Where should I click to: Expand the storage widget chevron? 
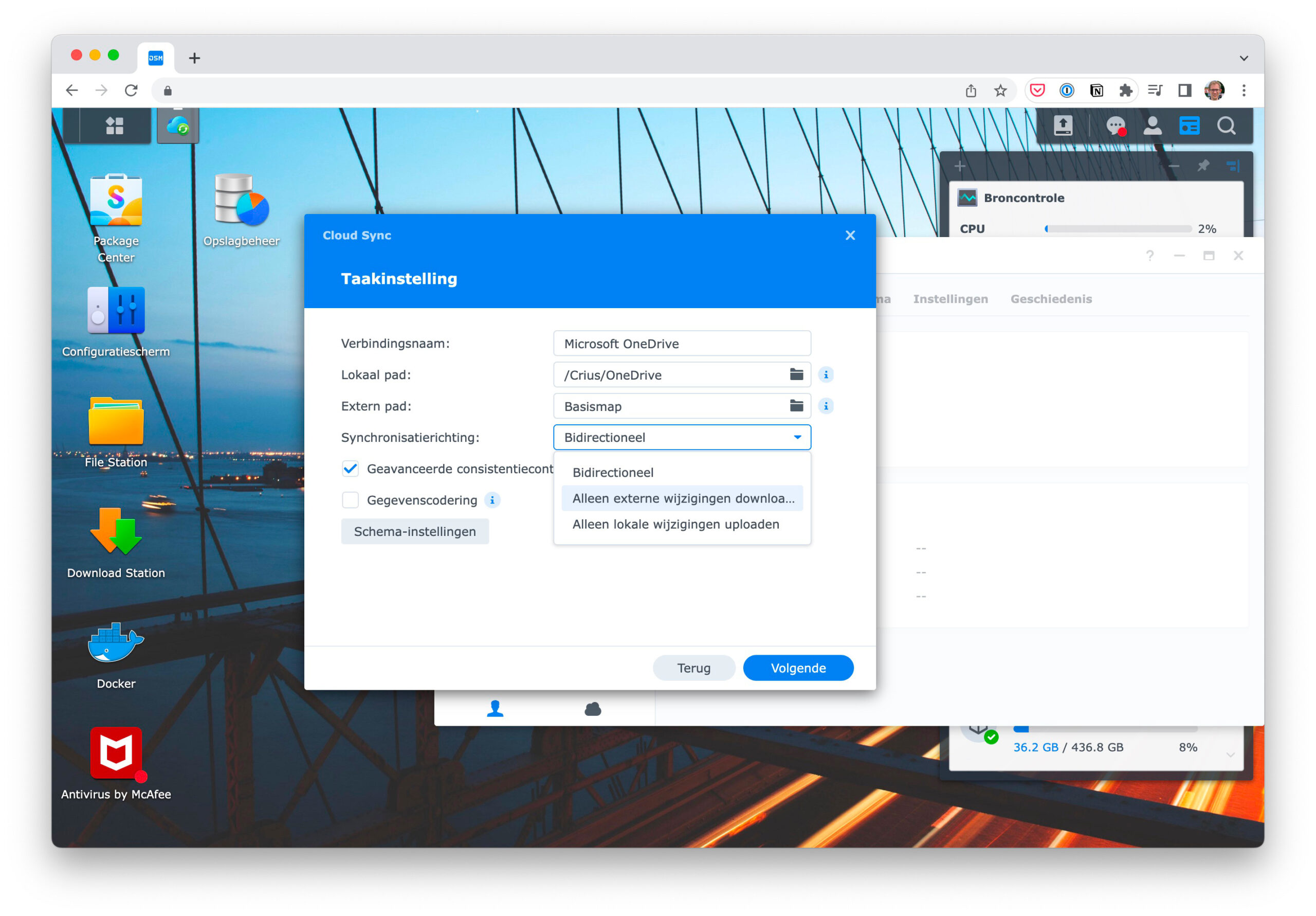(1231, 755)
